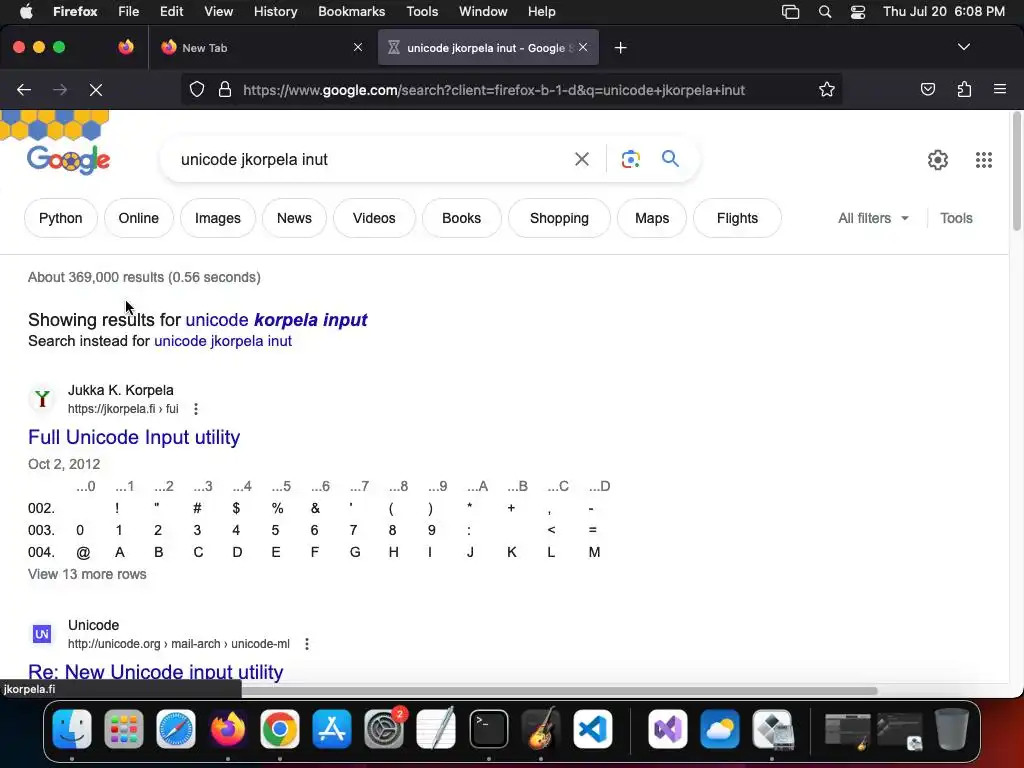1024x768 pixels.
Task: Open Pocket save icon in toolbar
Action: pyautogui.click(x=927, y=89)
